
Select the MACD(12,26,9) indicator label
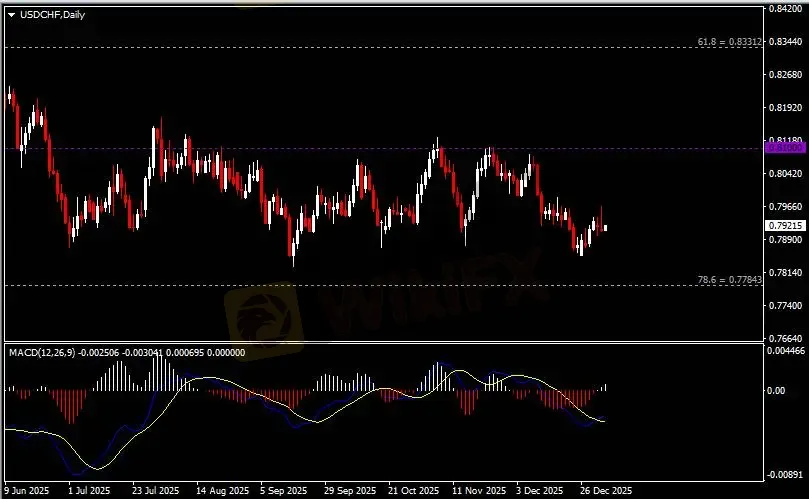42,352
